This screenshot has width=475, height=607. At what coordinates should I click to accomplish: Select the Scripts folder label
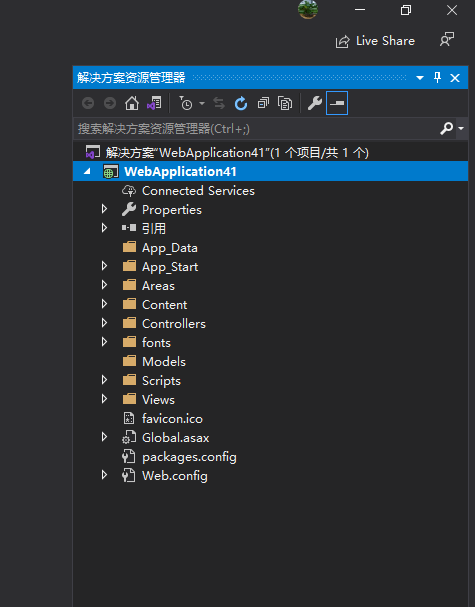click(161, 381)
